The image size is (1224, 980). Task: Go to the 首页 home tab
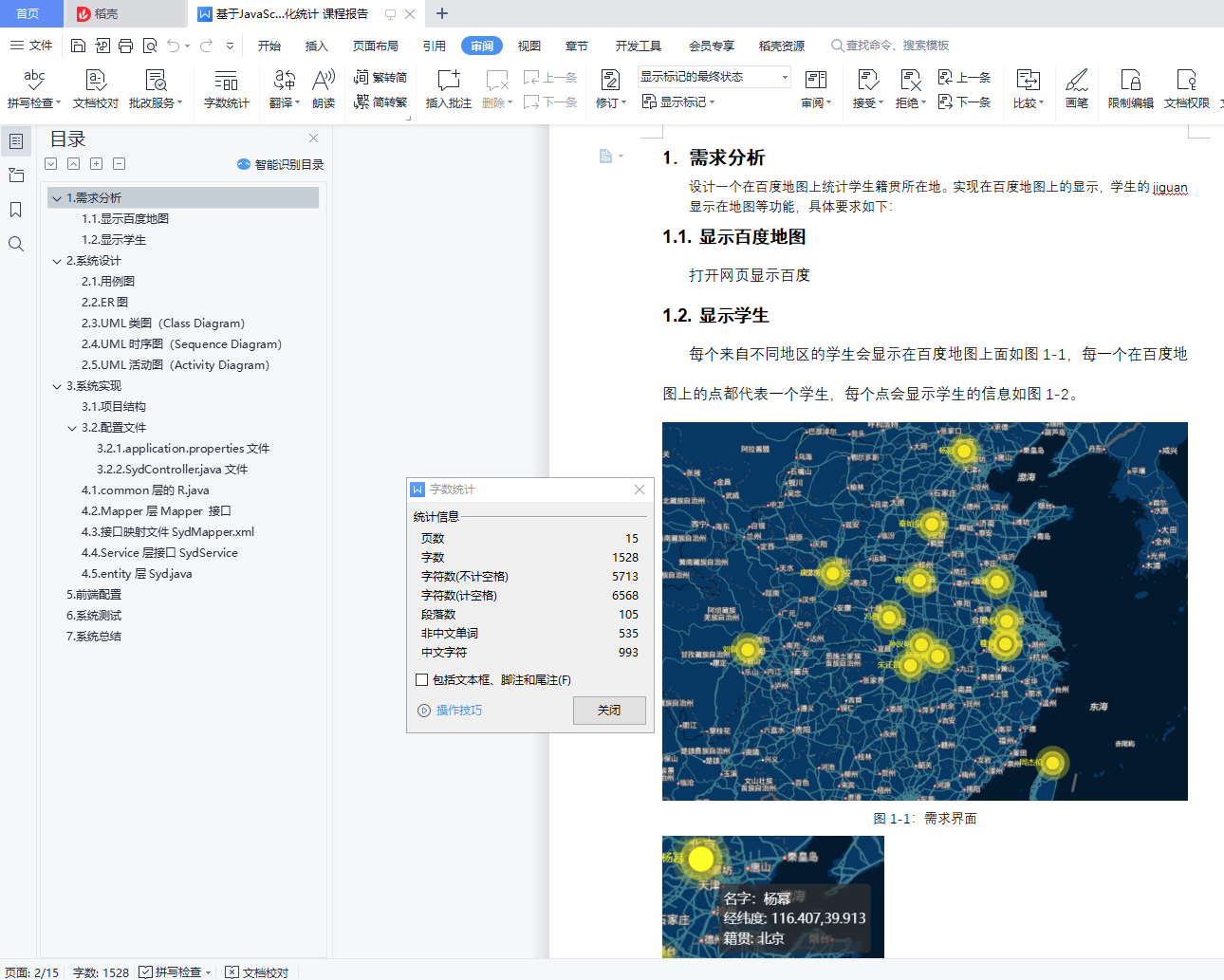point(28,13)
